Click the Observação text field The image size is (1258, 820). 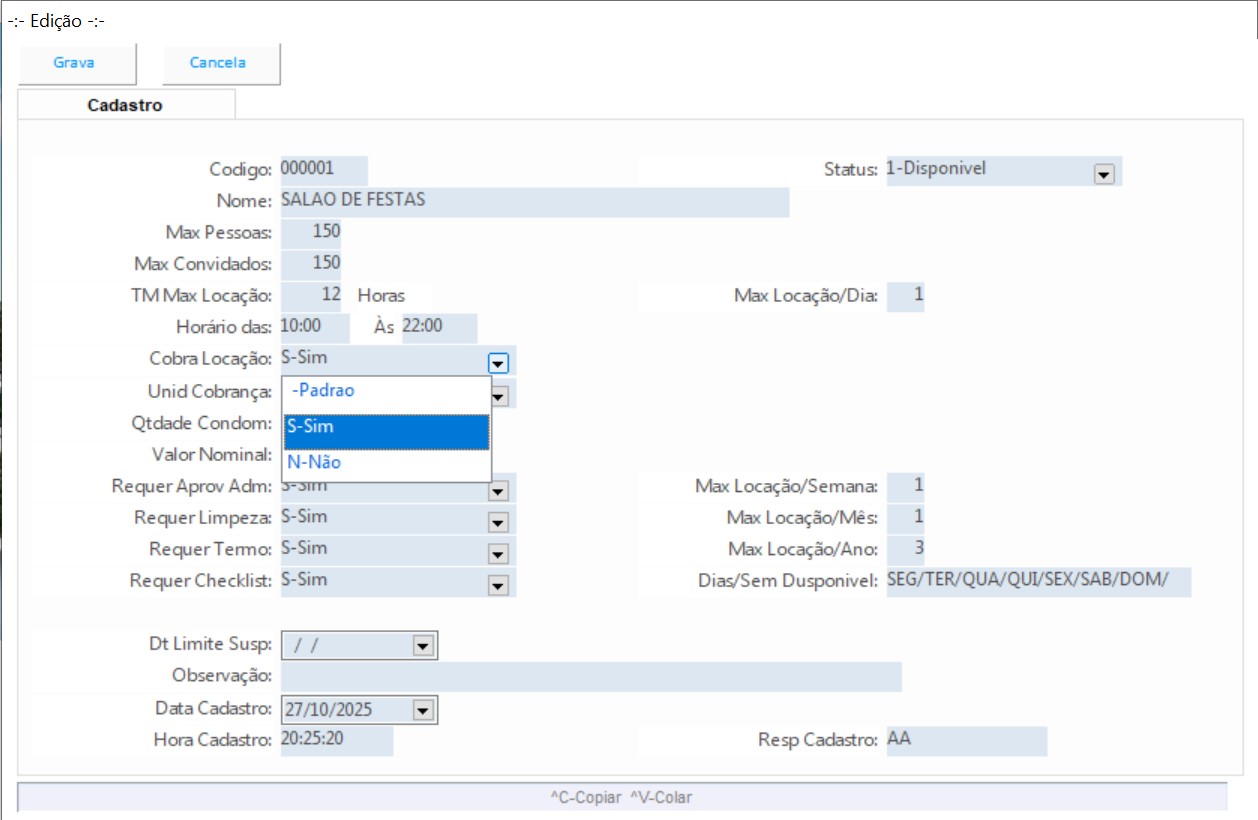(x=590, y=677)
